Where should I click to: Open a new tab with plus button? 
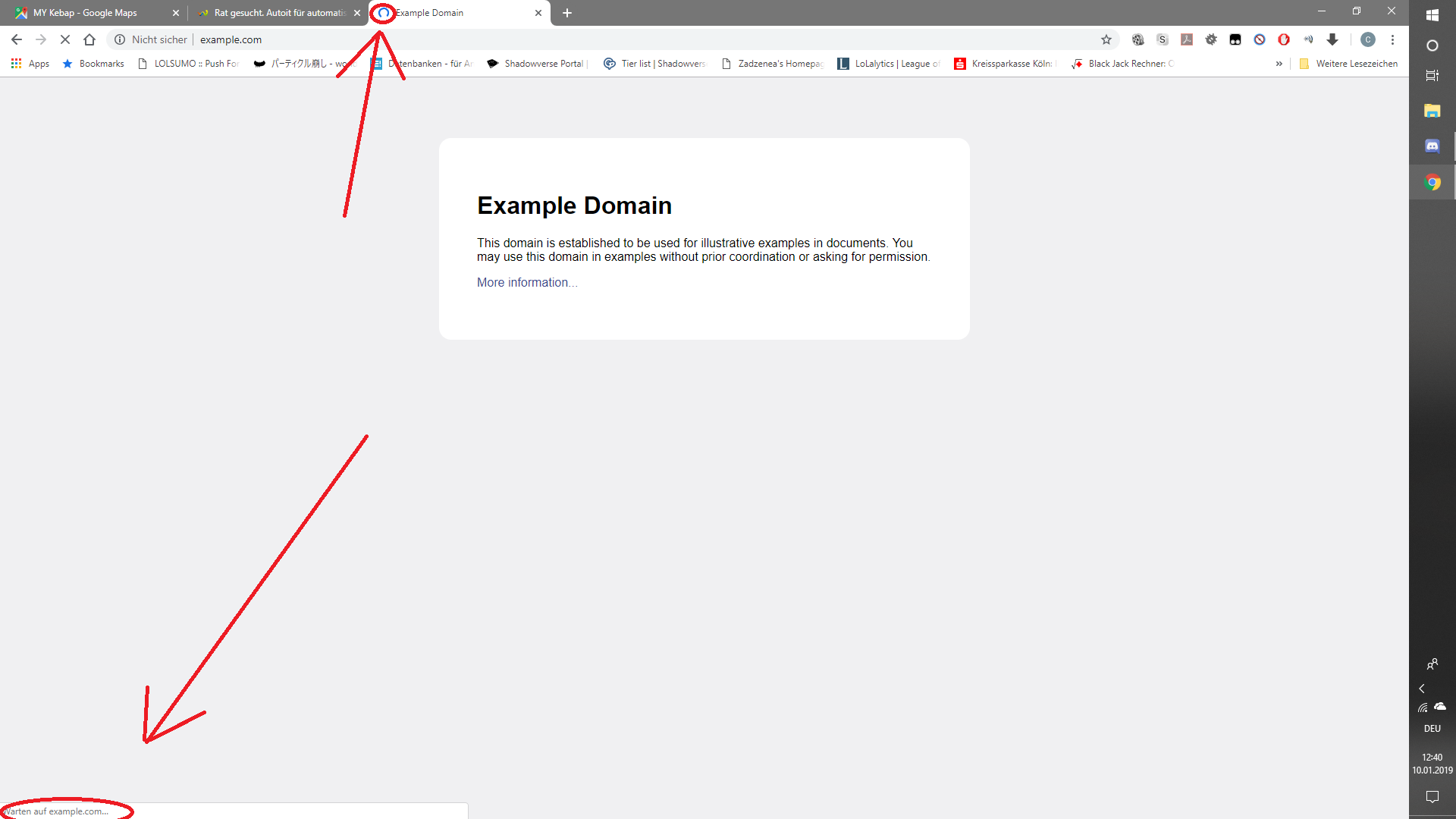(567, 13)
